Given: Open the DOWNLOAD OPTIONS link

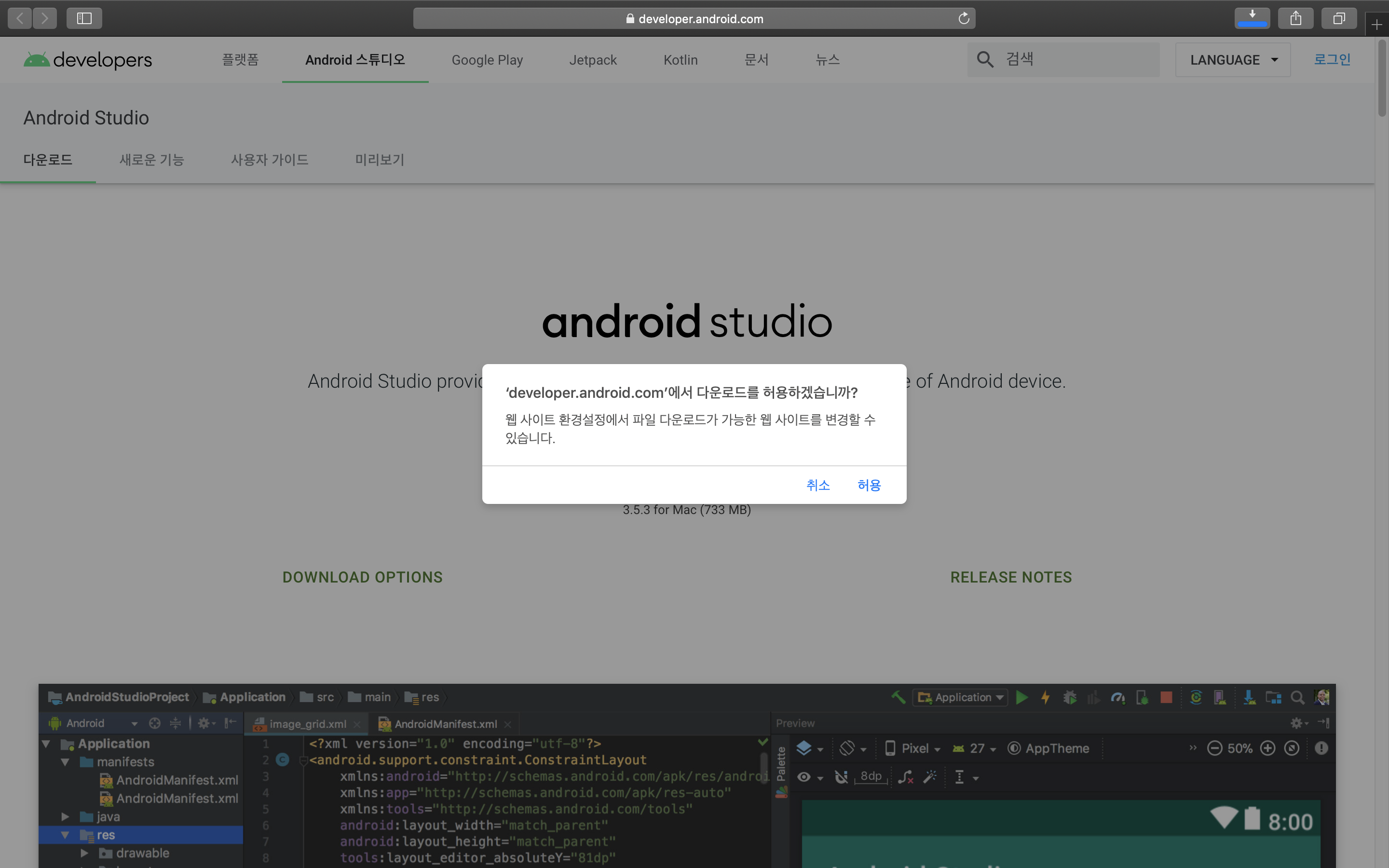Looking at the screenshot, I should (x=362, y=577).
